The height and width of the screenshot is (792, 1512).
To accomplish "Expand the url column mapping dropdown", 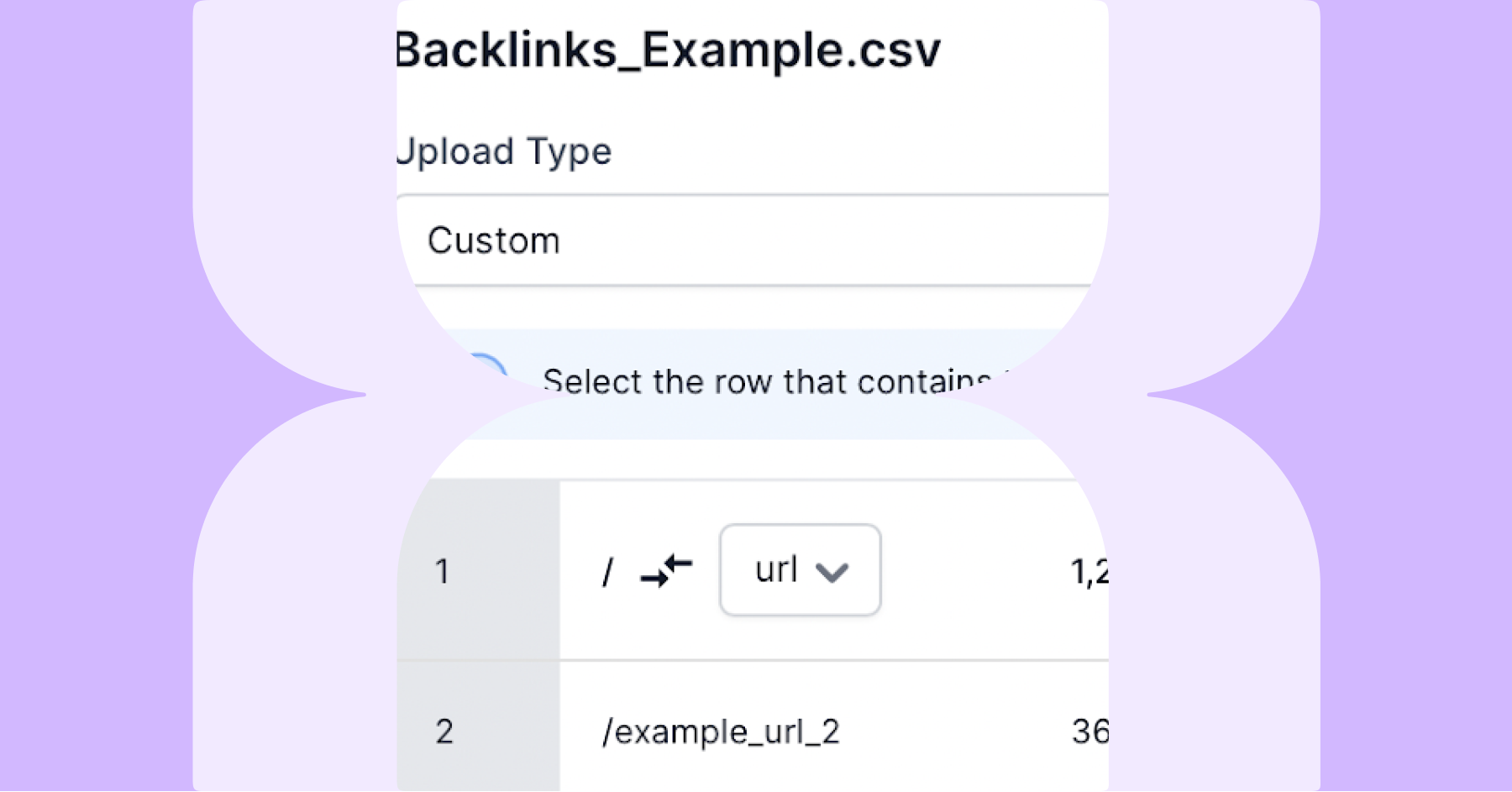I will pyautogui.click(x=800, y=570).
